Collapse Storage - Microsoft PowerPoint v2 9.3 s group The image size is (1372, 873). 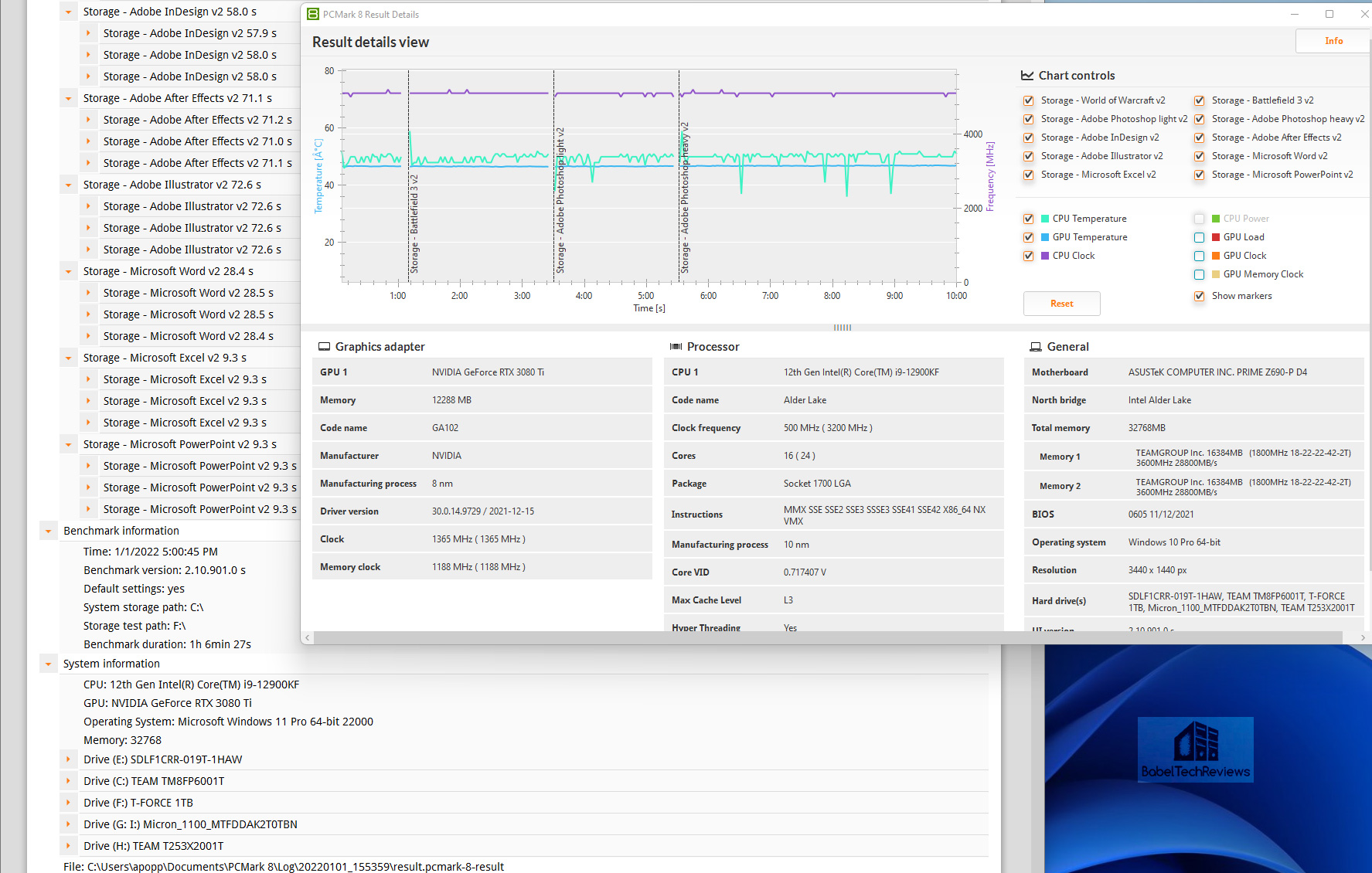coord(69,444)
